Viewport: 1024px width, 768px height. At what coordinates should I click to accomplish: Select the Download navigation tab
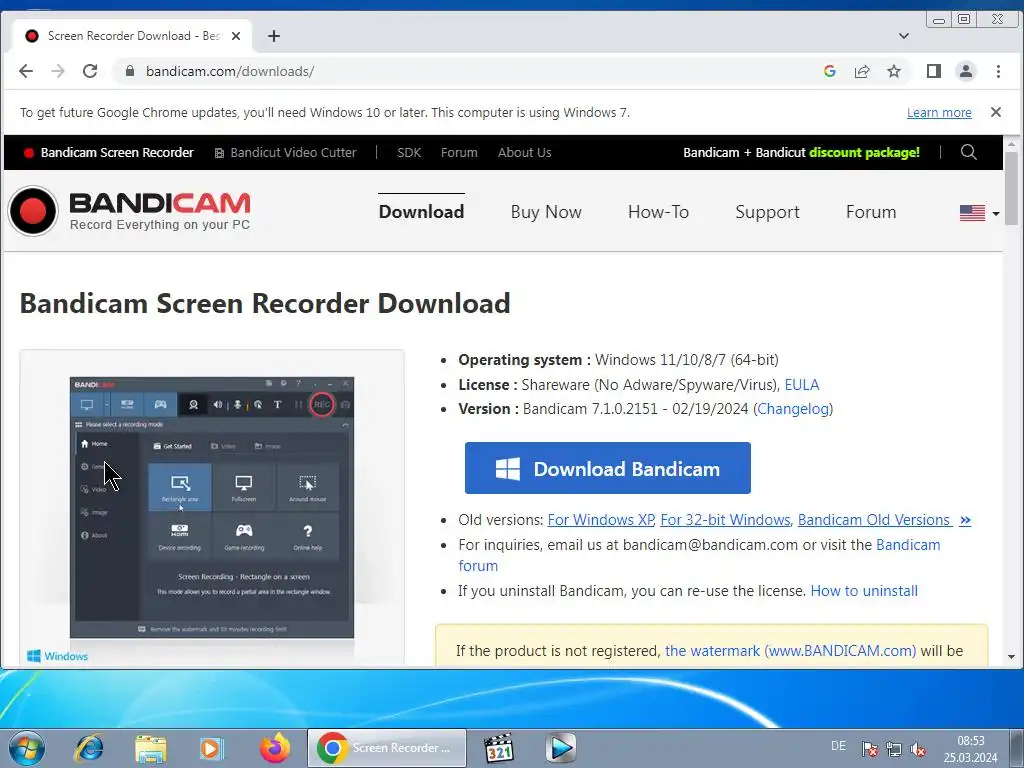click(x=421, y=212)
